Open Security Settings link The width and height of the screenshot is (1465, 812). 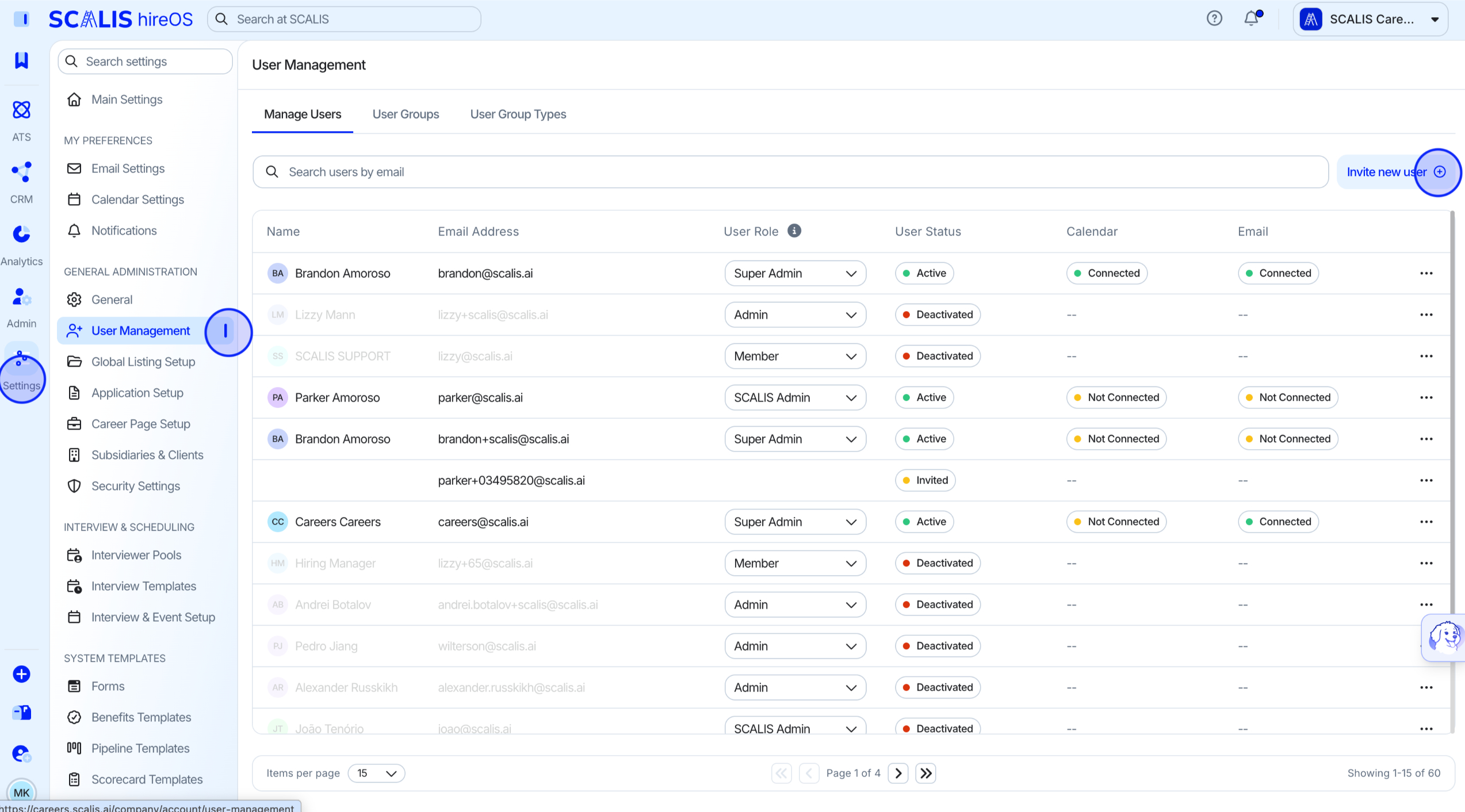pos(136,486)
